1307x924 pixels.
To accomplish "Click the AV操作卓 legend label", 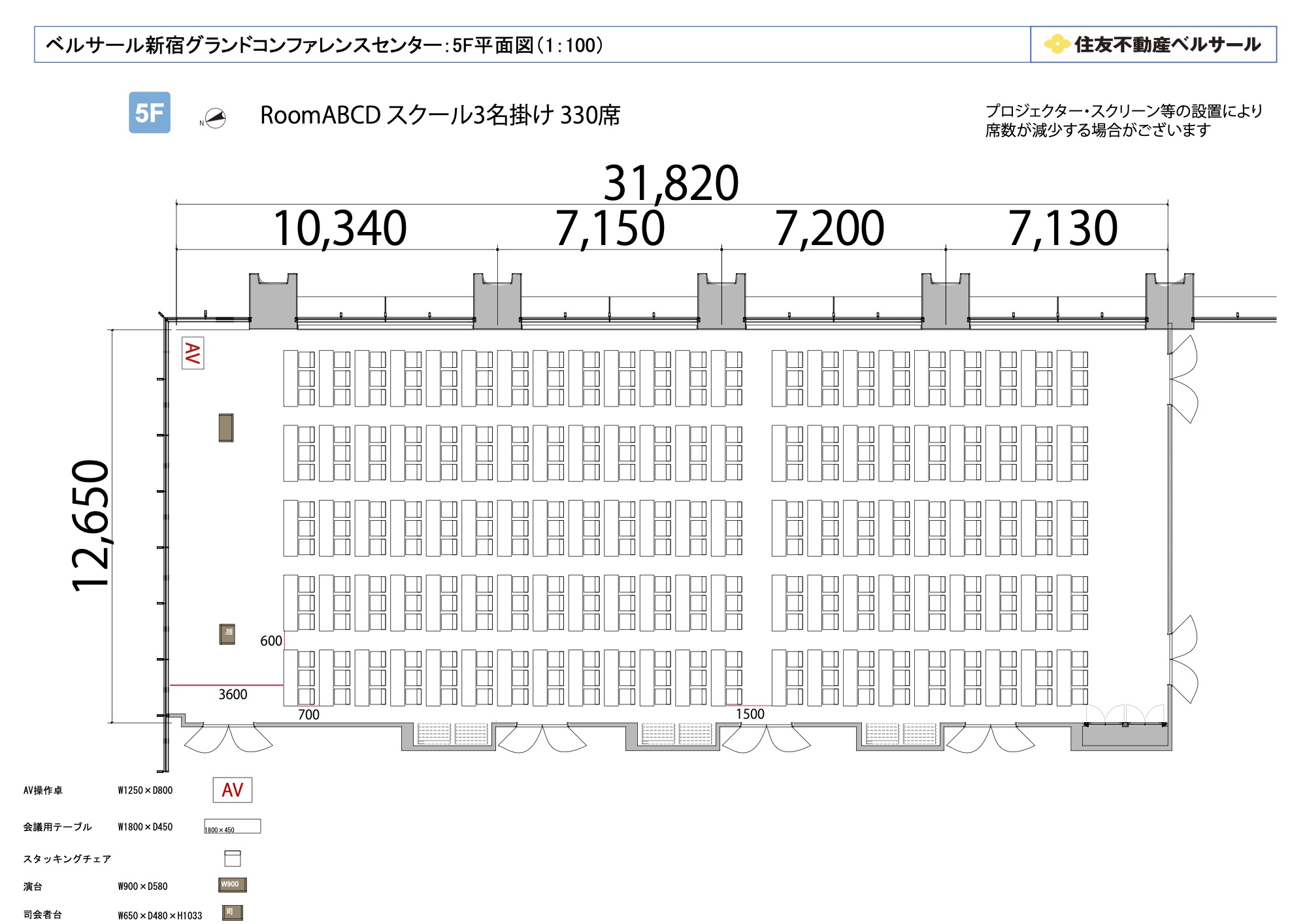I will (43, 790).
